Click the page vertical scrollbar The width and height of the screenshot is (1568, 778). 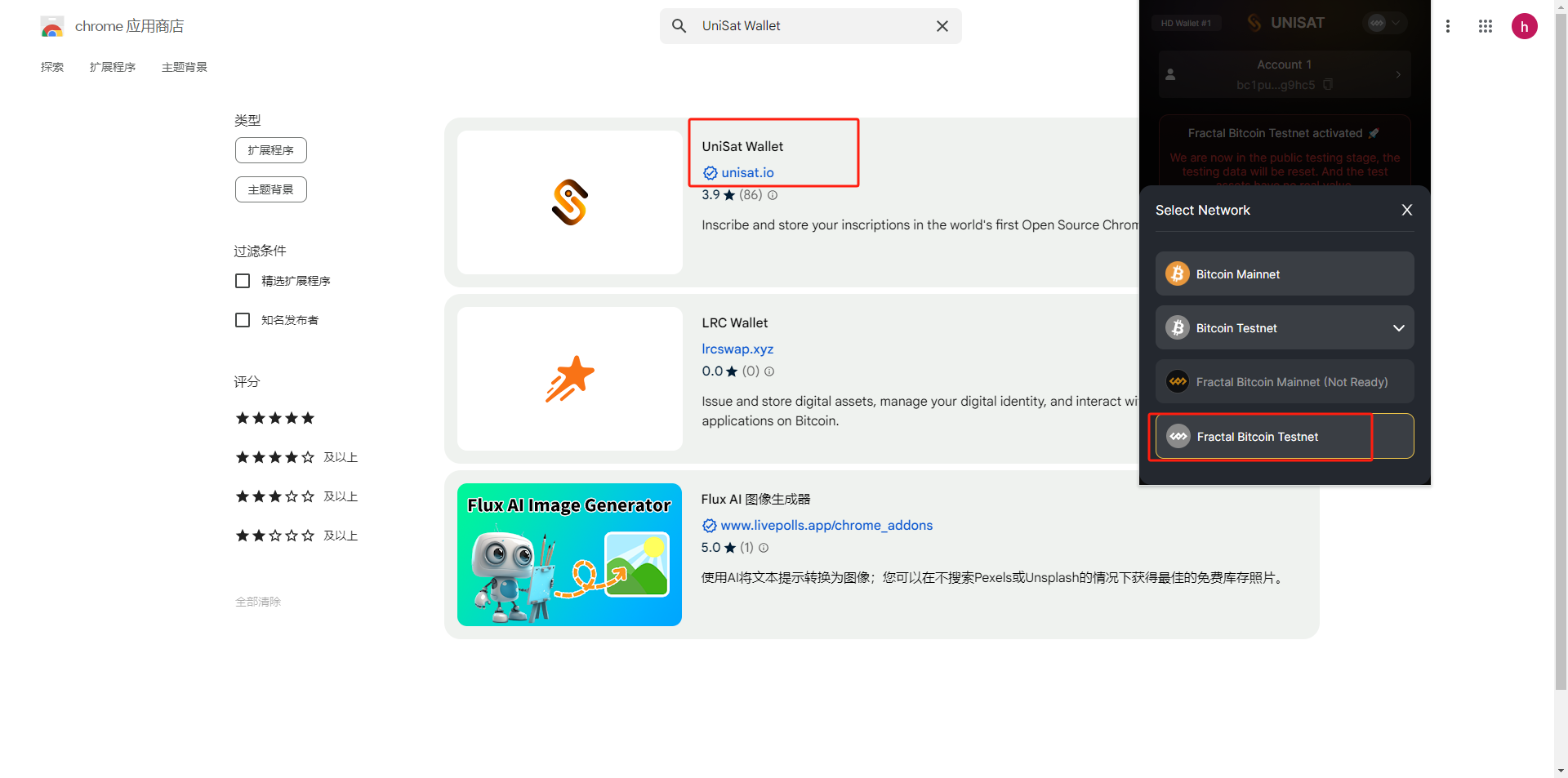click(x=1561, y=351)
